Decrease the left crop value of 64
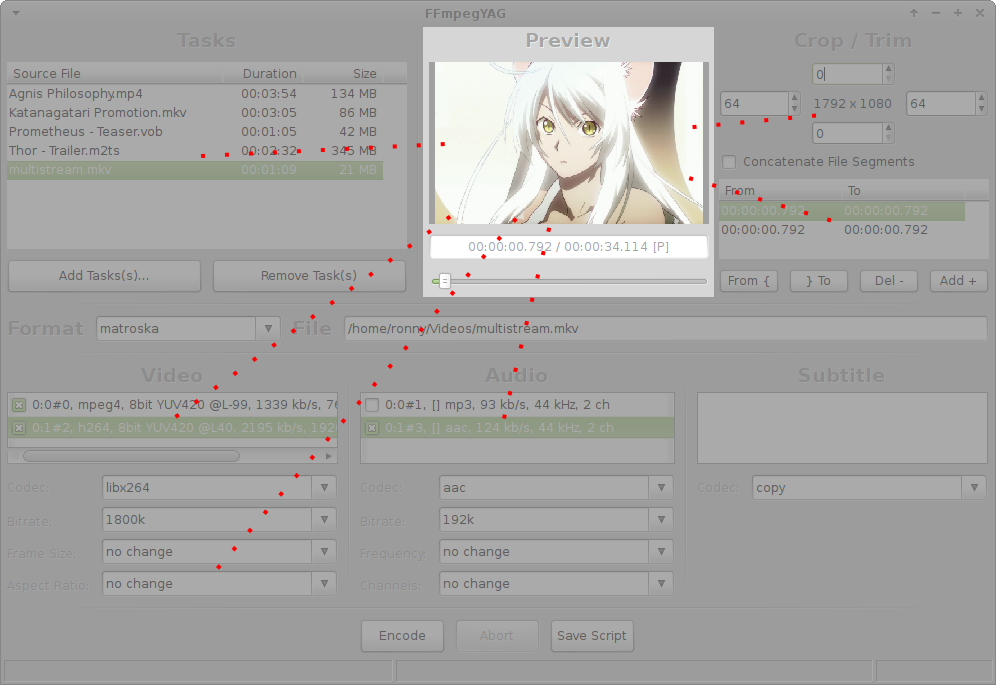The image size is (996, 685). point(794,109)
